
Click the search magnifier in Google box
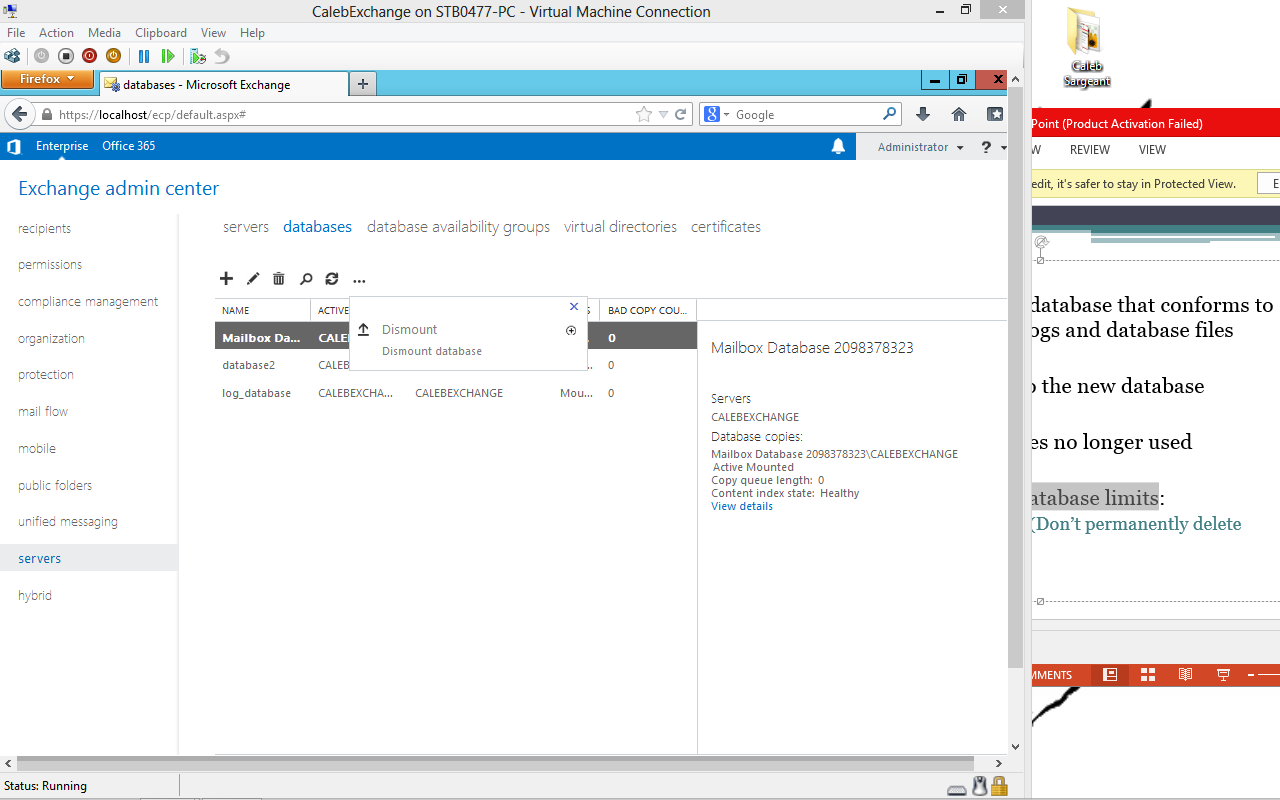click(x=889, y=114)
